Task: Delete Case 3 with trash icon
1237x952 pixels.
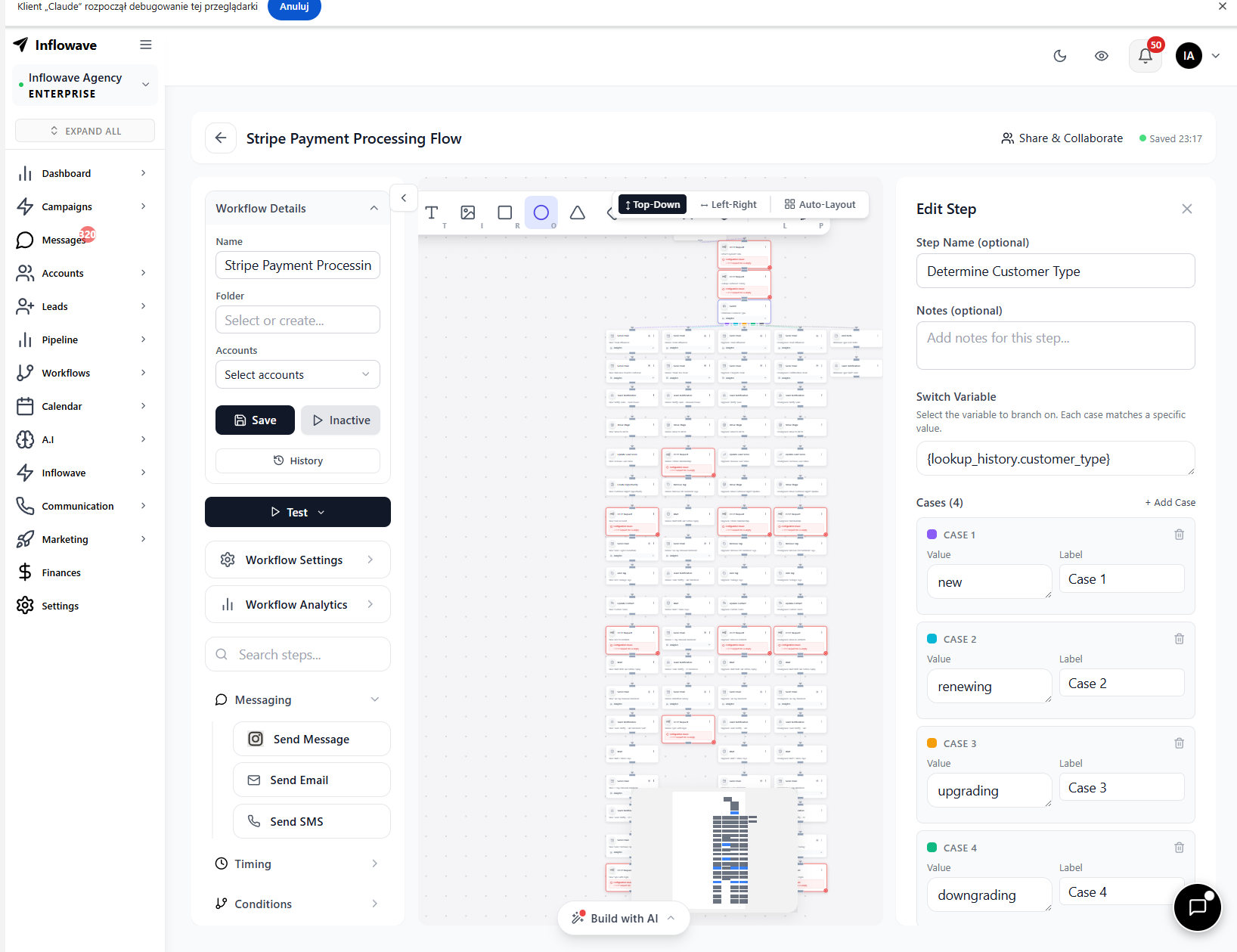Action: (1179, 743)
